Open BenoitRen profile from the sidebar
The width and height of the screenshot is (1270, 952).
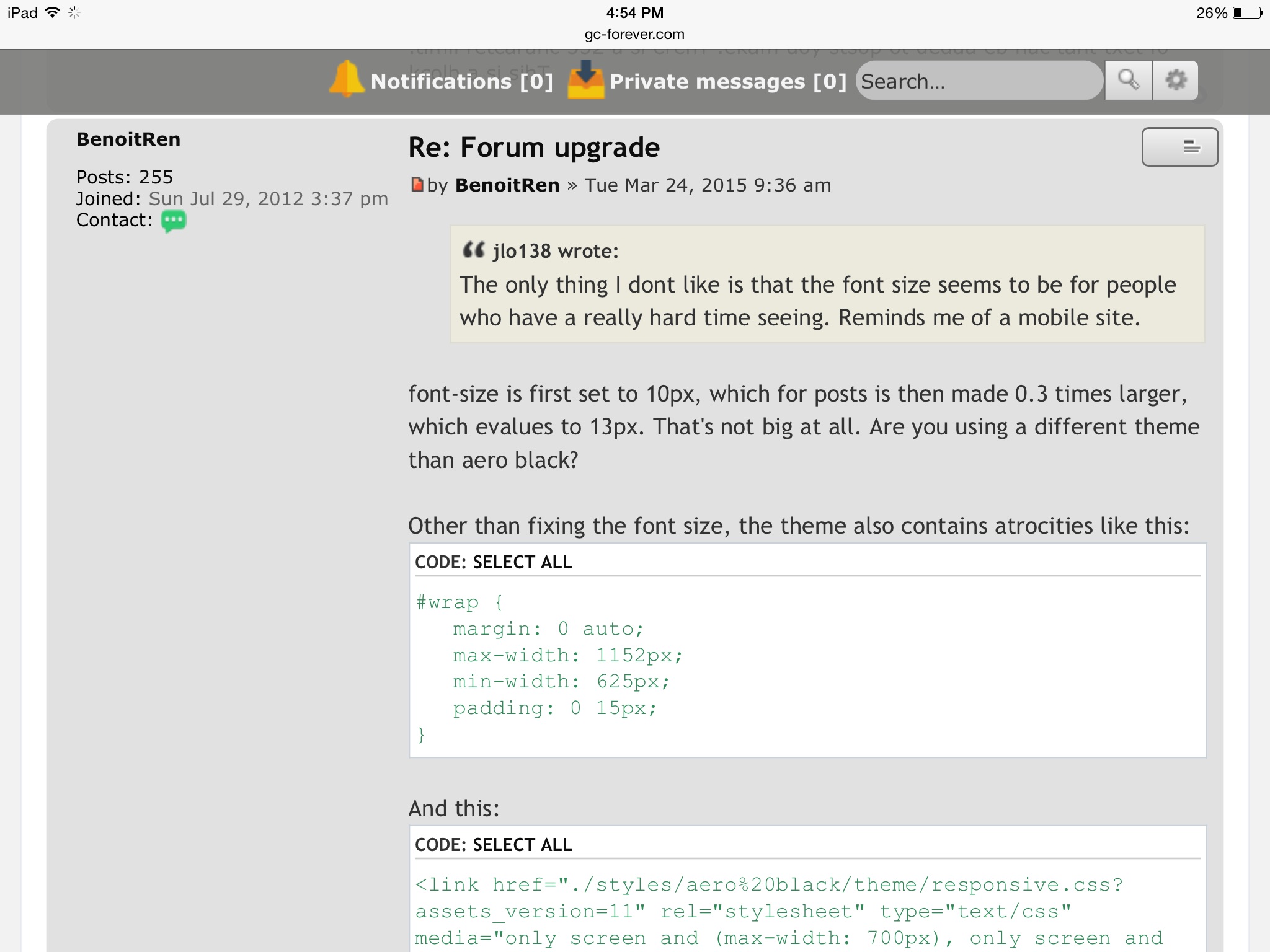(x=128, y=139)
